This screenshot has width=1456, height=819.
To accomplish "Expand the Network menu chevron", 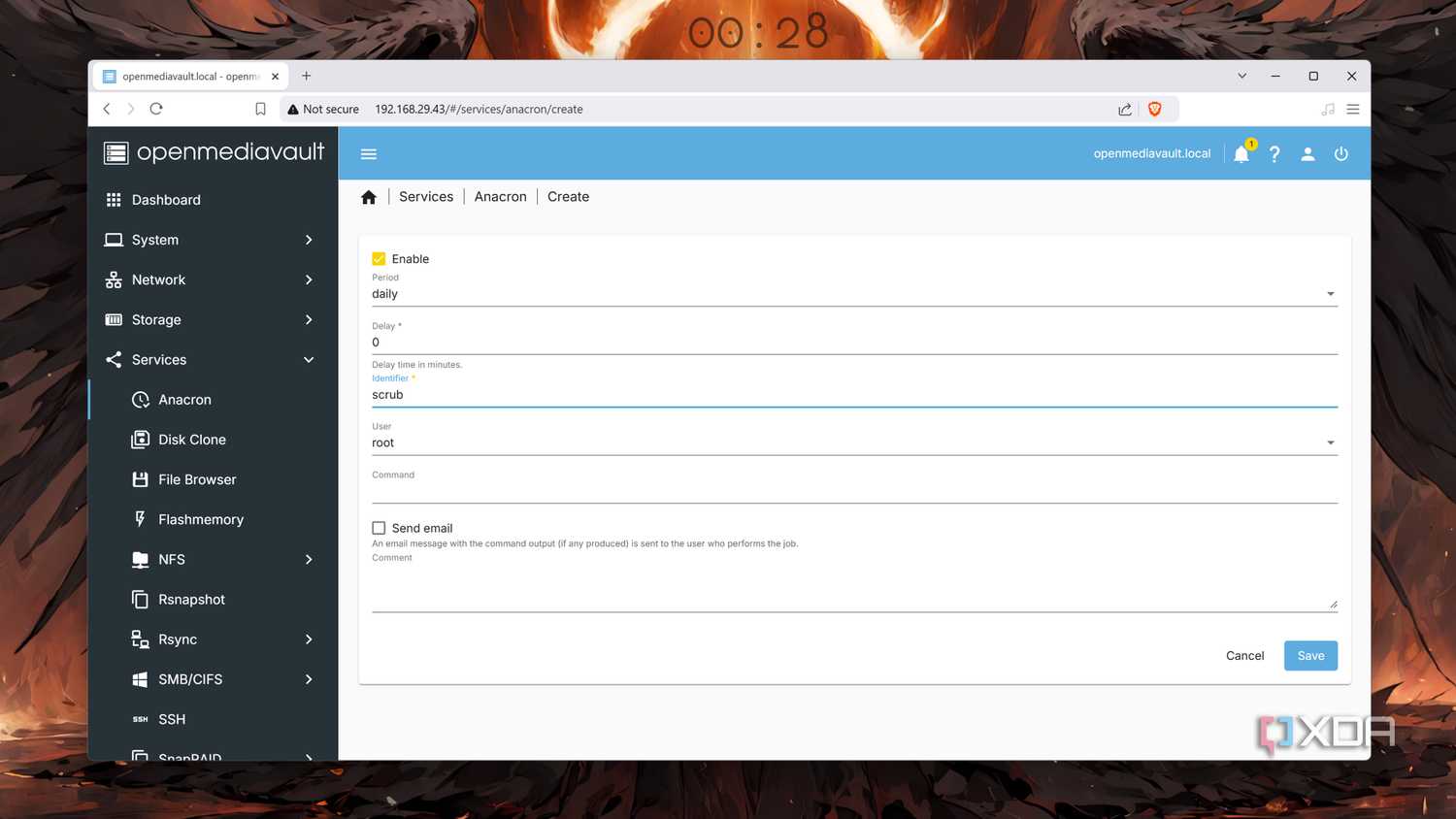I will 309,279.
